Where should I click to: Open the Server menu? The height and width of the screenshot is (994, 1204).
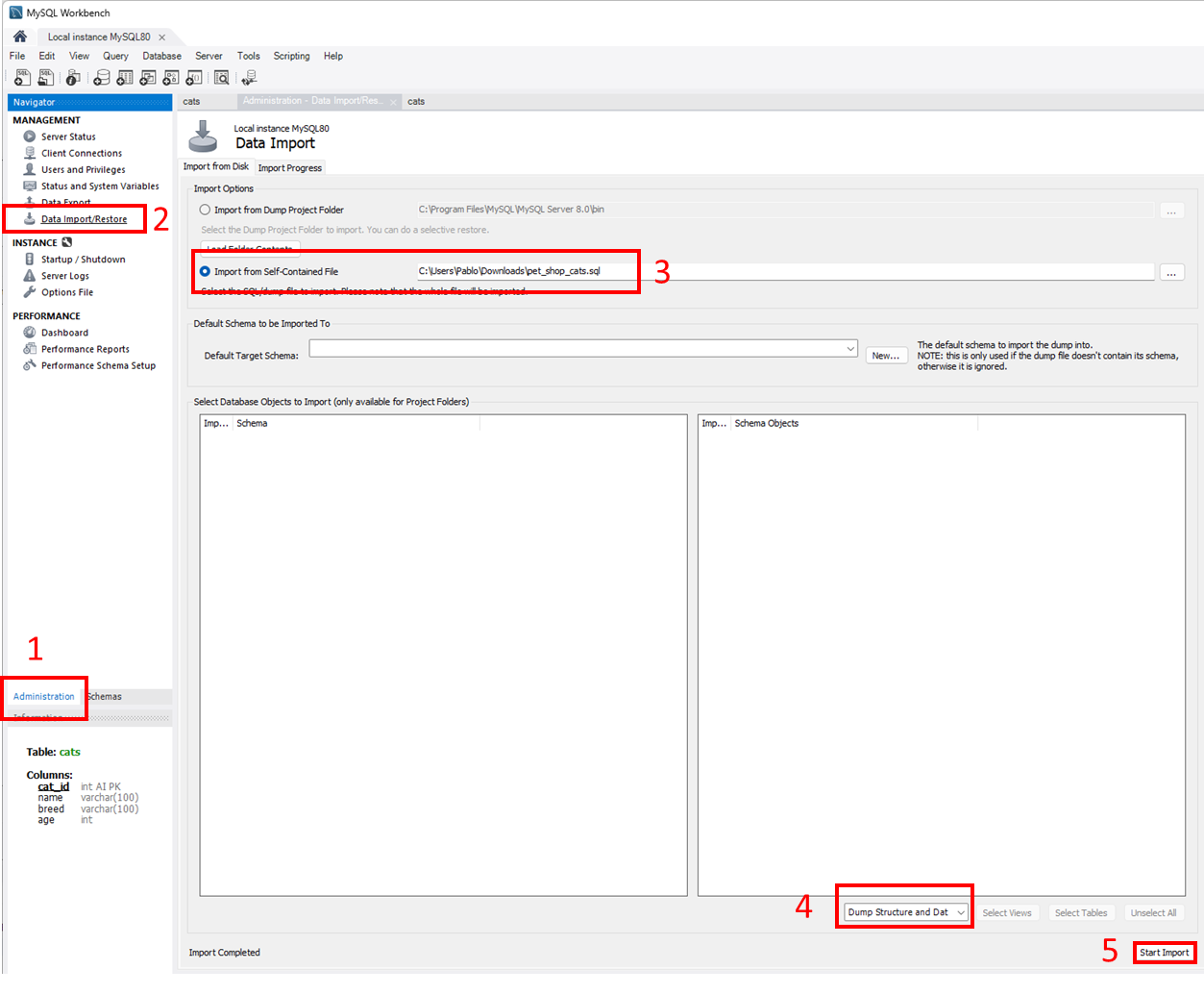point(209,56)
